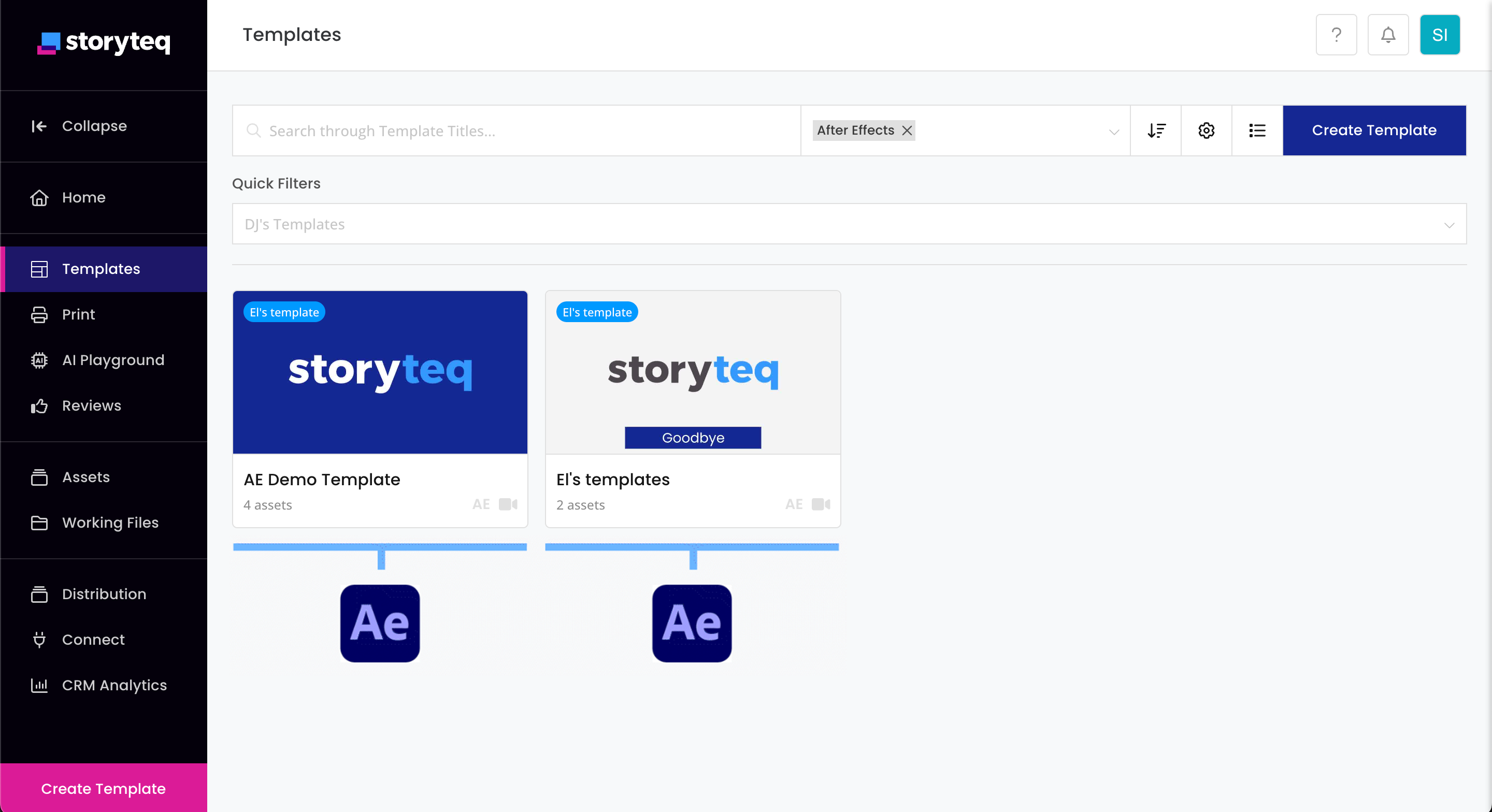Switch to list view icon
Image resolution: width=1492 pixels, height=812 pixels.
pos(1257,130)
